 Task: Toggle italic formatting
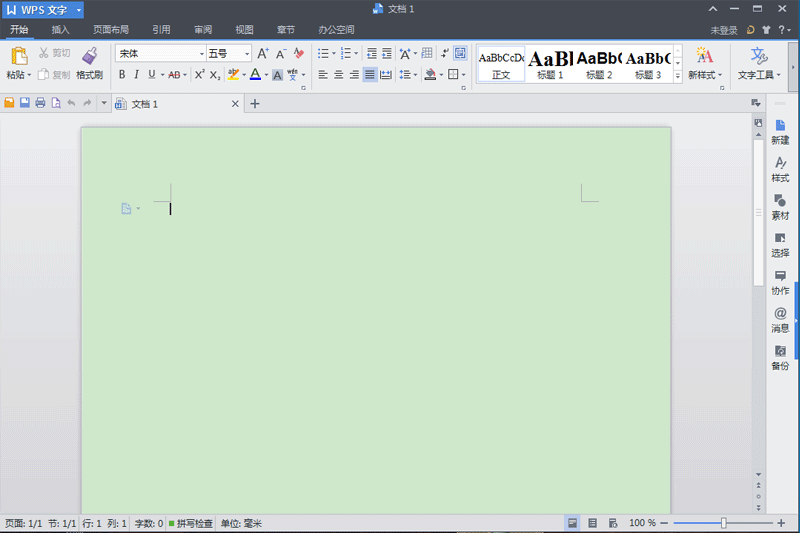[x=137, y=75]
